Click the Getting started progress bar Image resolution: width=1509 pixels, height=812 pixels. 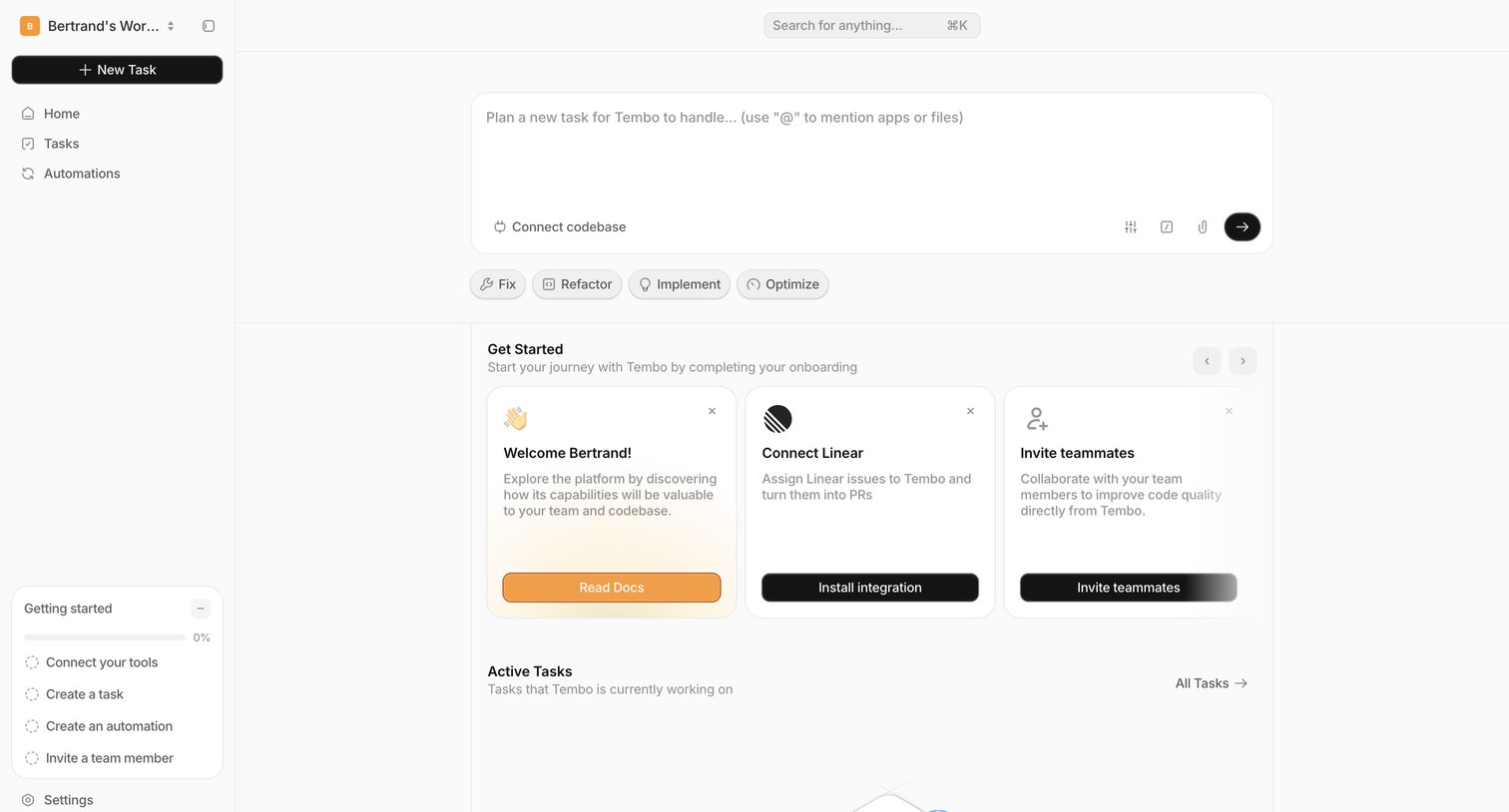click(x=105, y=637)
